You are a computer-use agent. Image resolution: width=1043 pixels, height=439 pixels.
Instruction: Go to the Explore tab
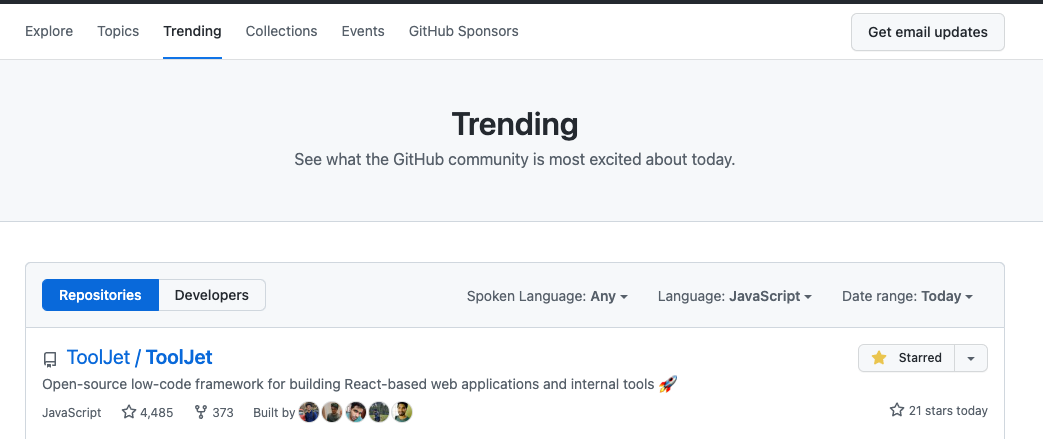49,31
